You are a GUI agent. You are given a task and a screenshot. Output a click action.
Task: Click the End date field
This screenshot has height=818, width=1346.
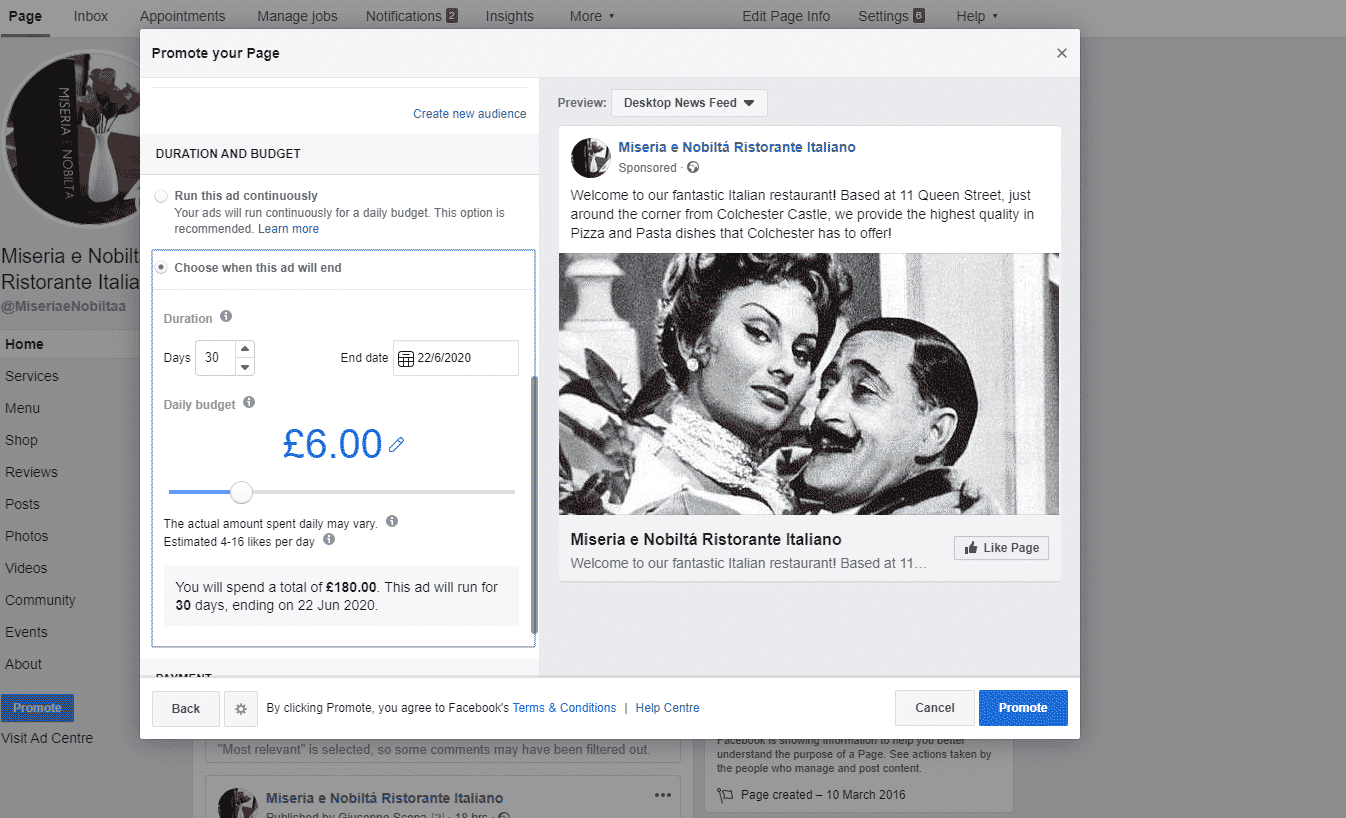(x=456, y=358)
